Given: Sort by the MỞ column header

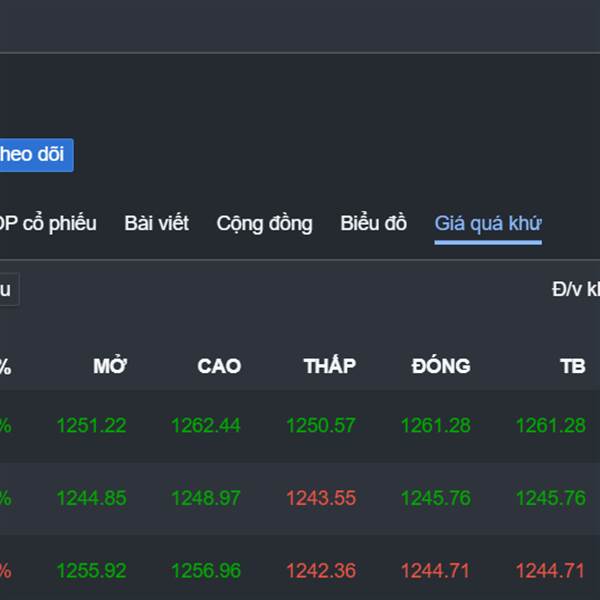Looking at the screenshot, I should [x=110, y=366].
